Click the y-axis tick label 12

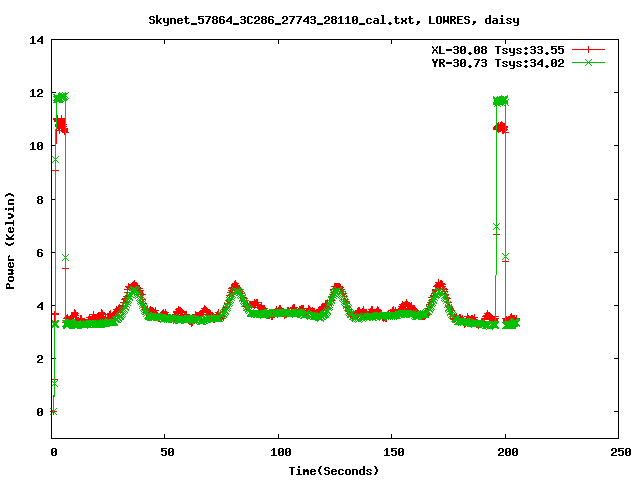click(36, 93)
